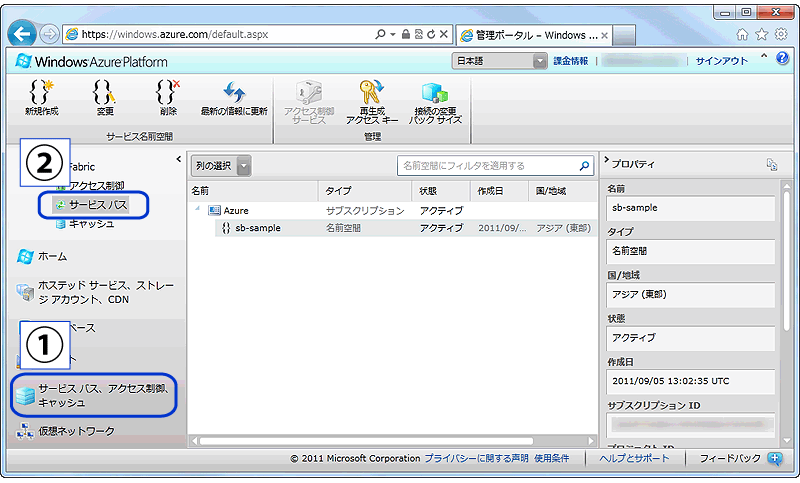Screen dimensions: 800x483
Task: Open 仮想ネットワーク navigation item
Action: point(65,431)
